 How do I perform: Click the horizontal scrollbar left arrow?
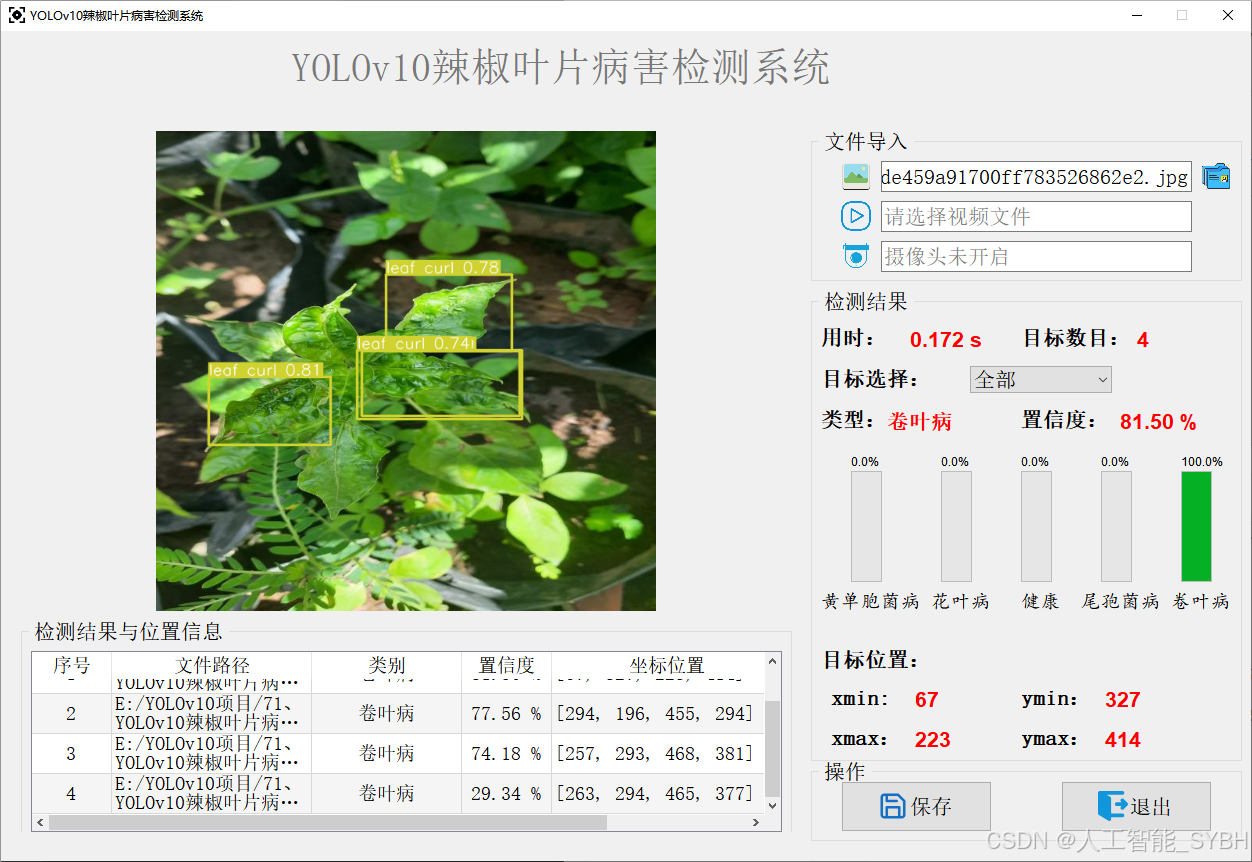pyautogui.click(x=40, y=822)
